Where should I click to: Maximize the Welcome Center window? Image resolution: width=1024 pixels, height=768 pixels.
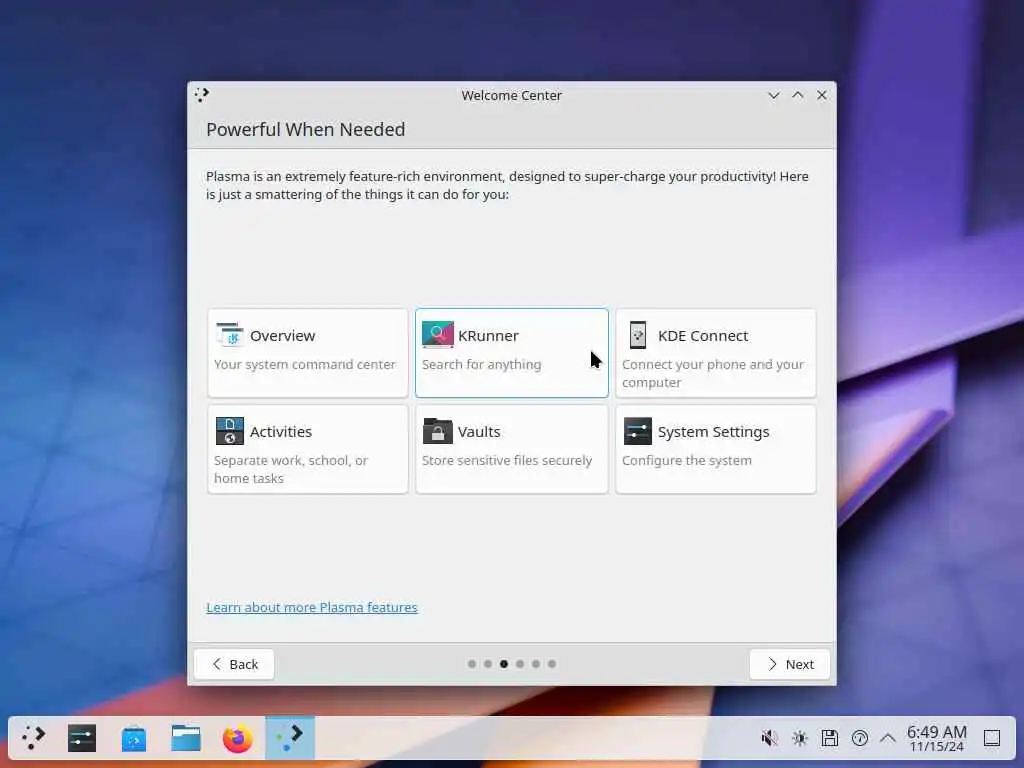798,95
